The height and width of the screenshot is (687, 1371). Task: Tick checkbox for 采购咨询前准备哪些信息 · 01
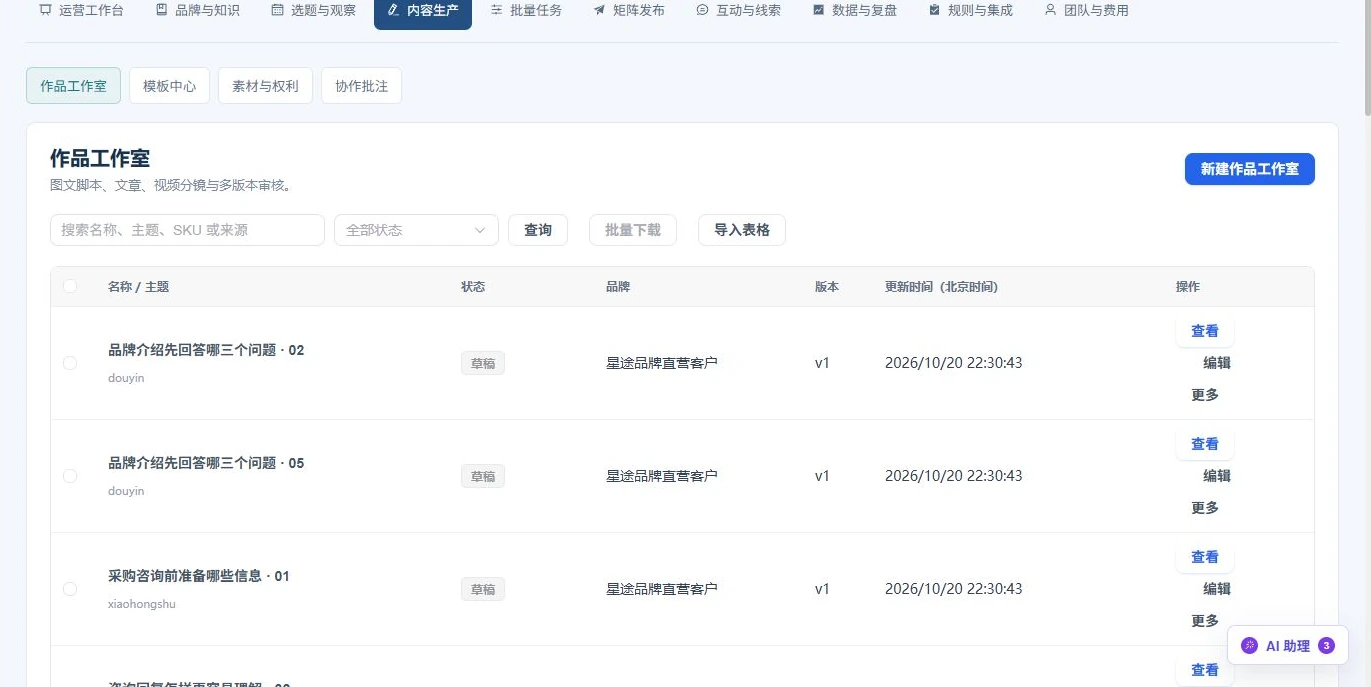70,589
